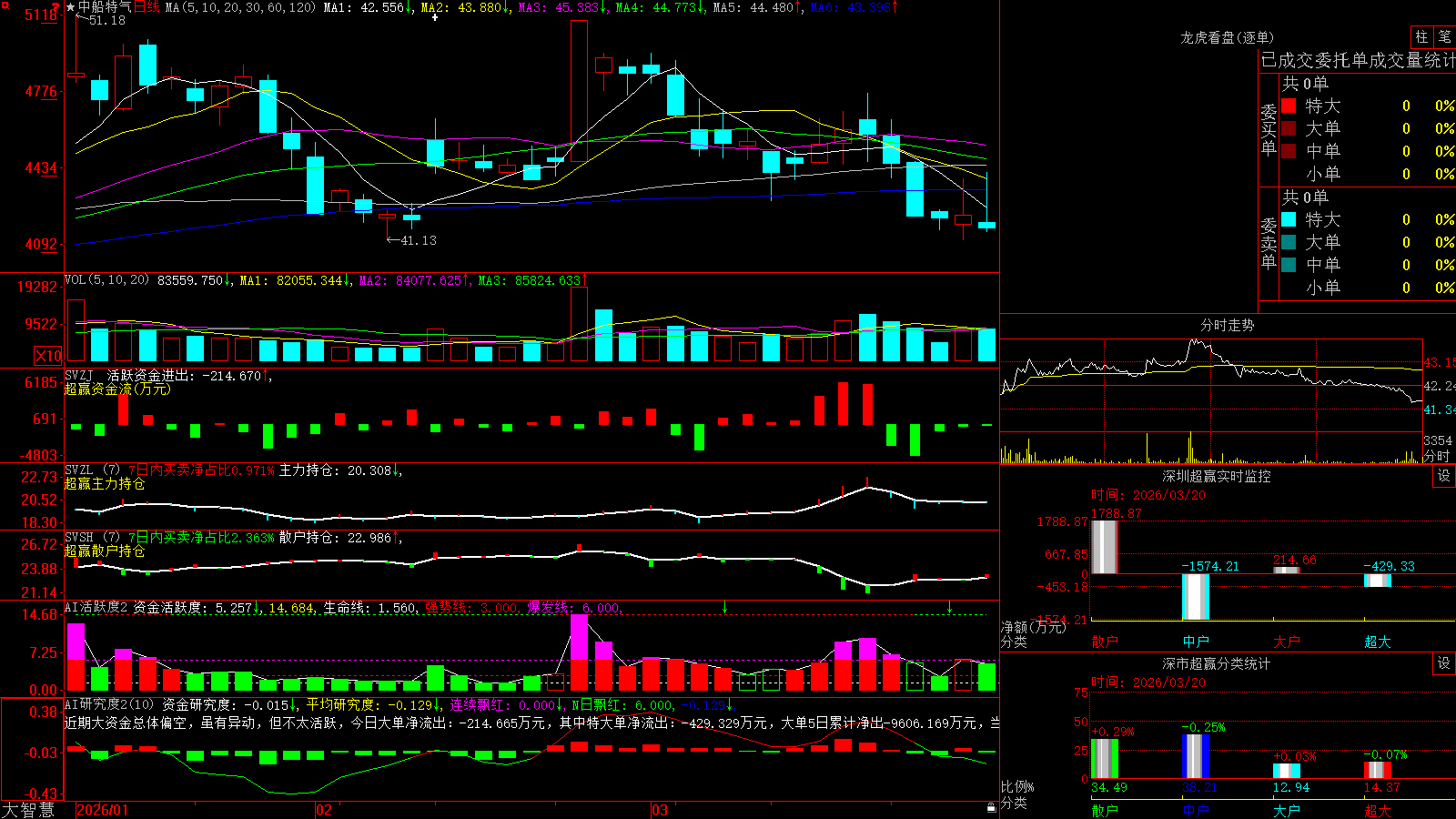Click the MA(5,10,20,30,60,120) indicator parameters
The image size is (1456, 819).
239,7
